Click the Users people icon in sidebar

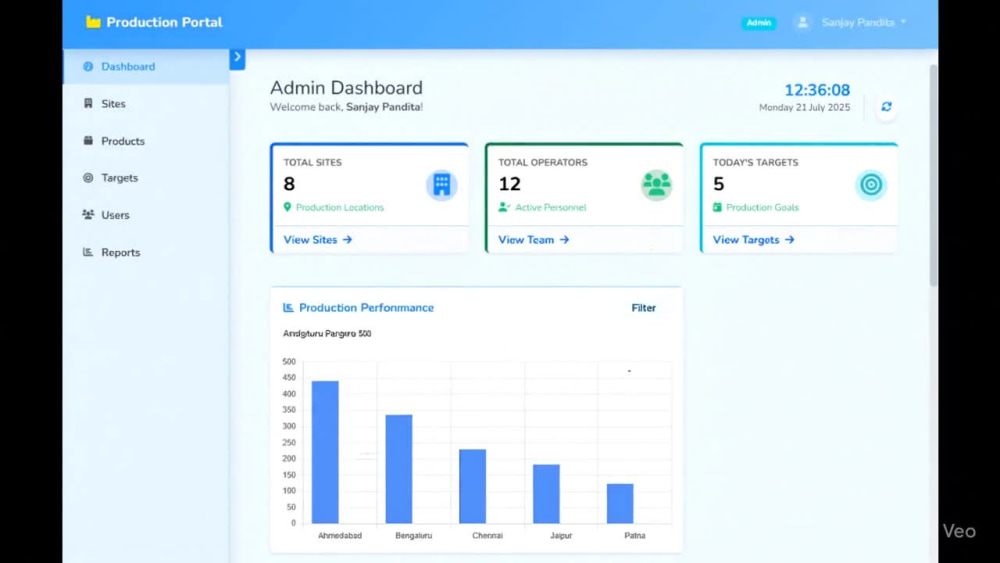88,215
